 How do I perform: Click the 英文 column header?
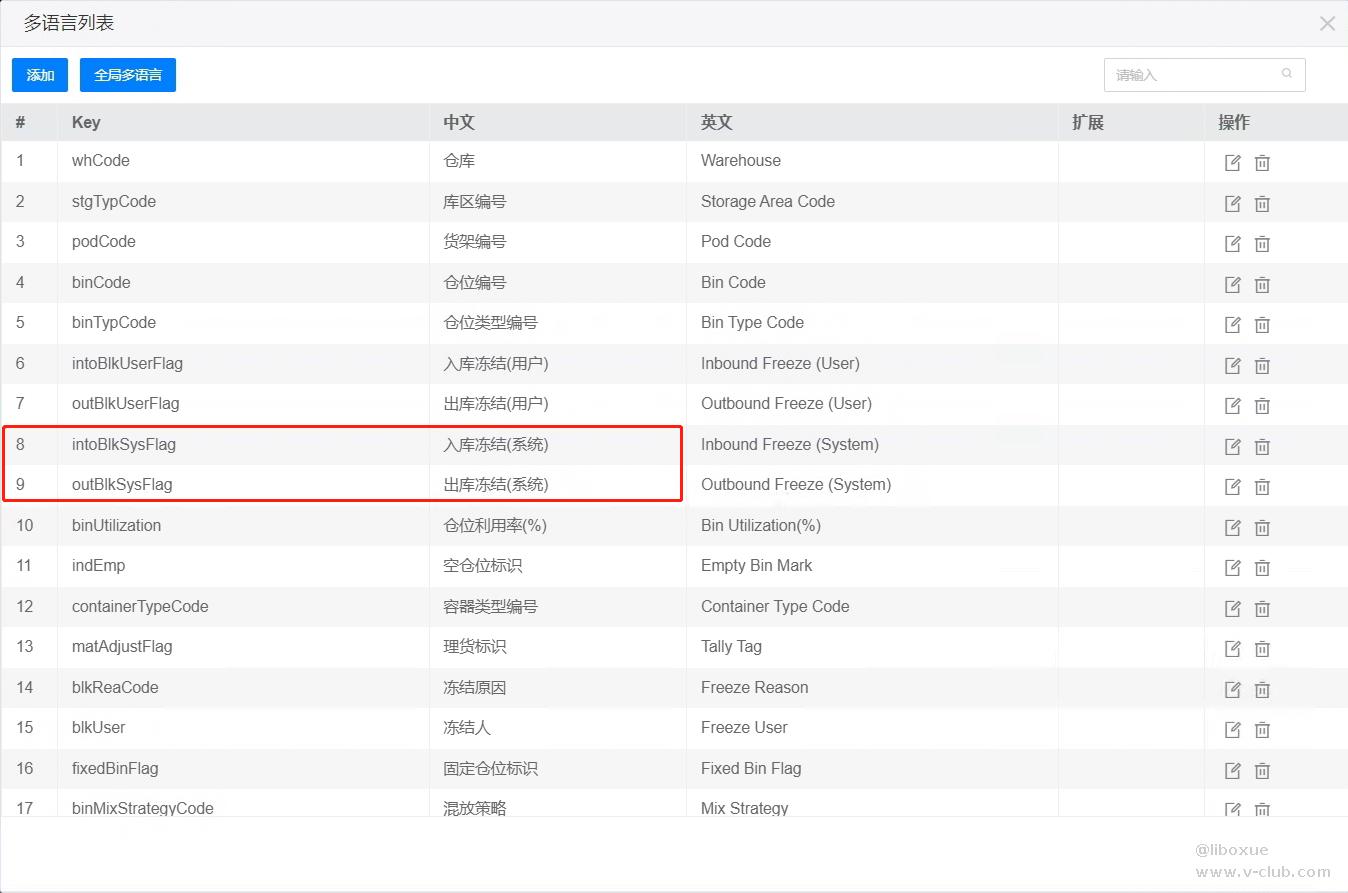pyautogui.click(x=717, y=122)
